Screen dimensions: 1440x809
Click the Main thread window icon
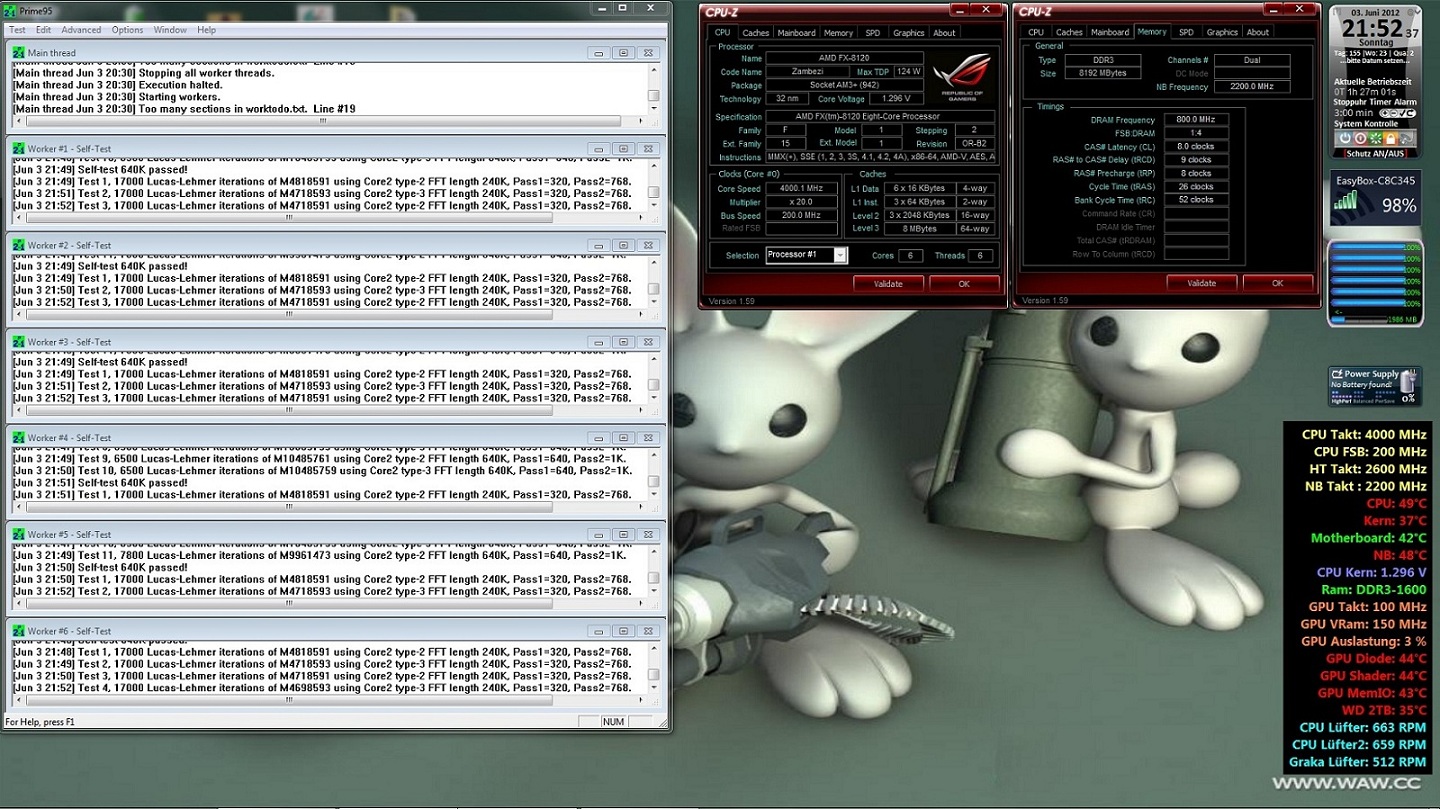point(19,53)
